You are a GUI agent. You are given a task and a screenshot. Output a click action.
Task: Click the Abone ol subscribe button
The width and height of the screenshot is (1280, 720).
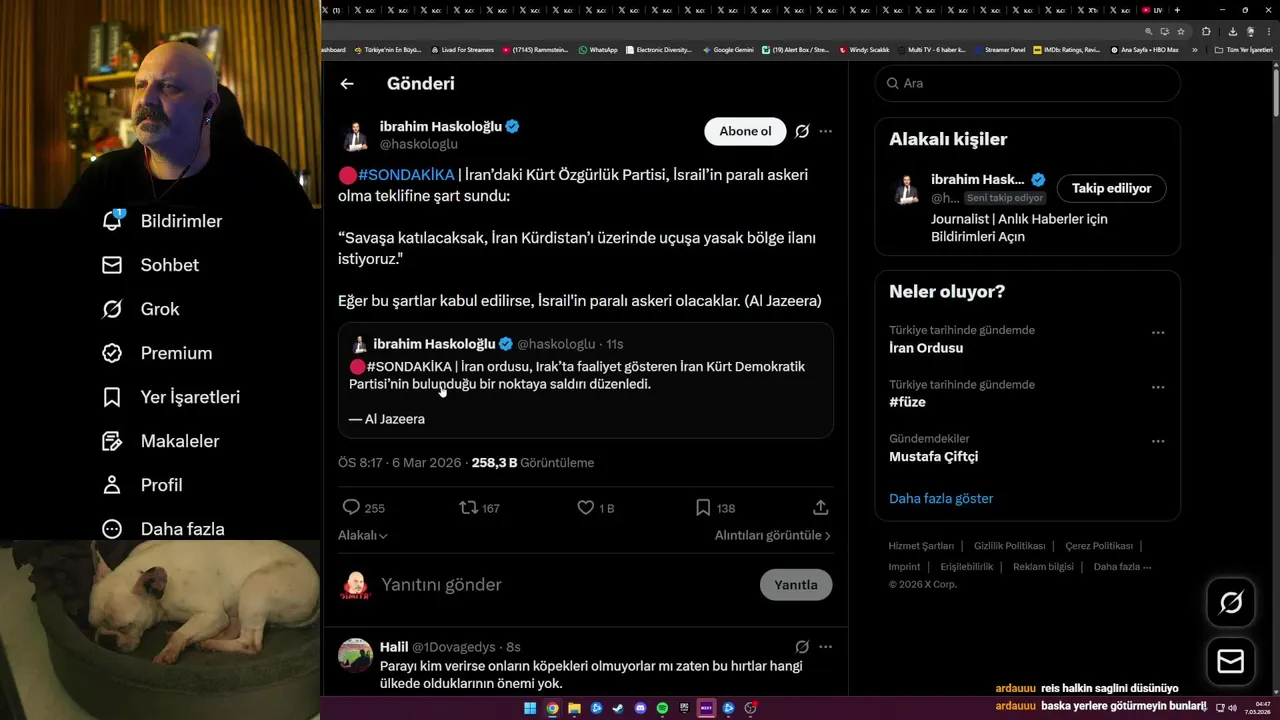(x=745, y=131)
